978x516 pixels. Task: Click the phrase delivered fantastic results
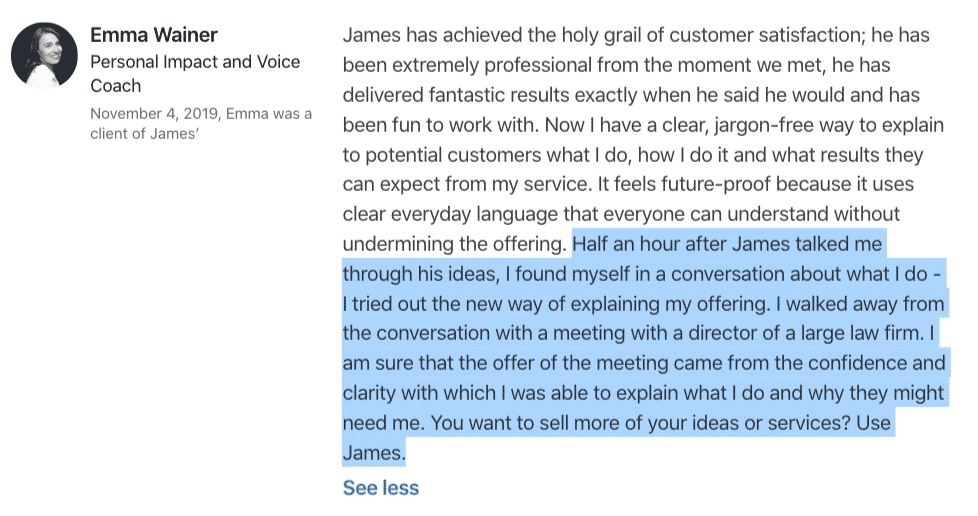[456, 95]
